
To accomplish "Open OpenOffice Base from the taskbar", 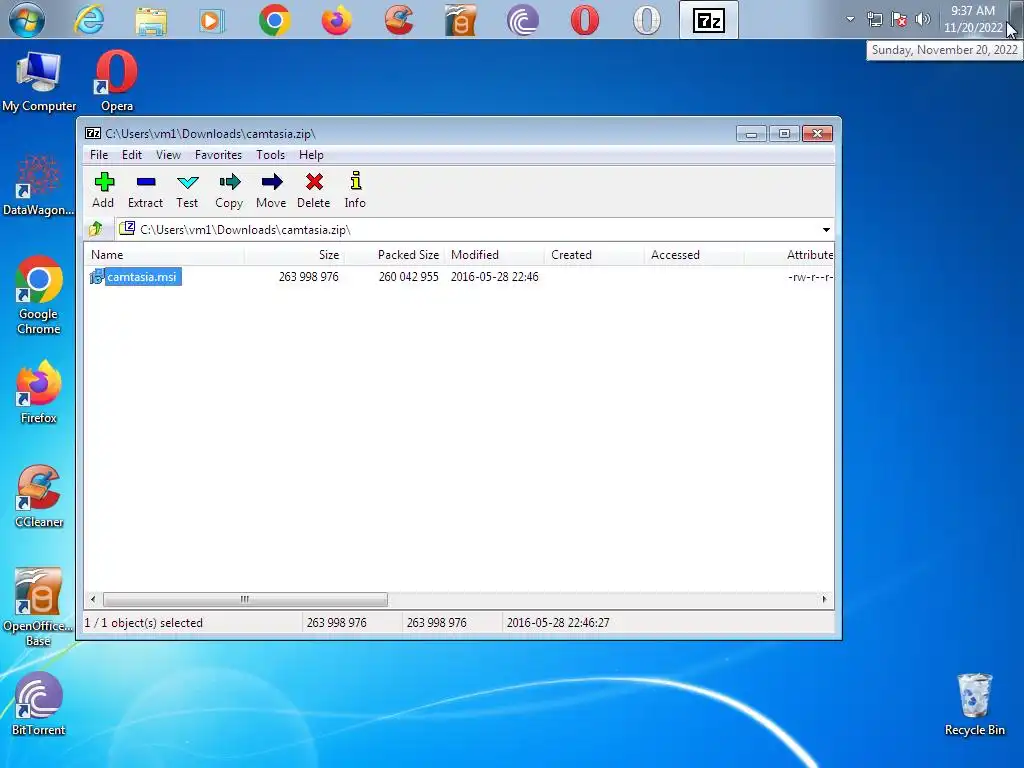I will tap(460, 20).
